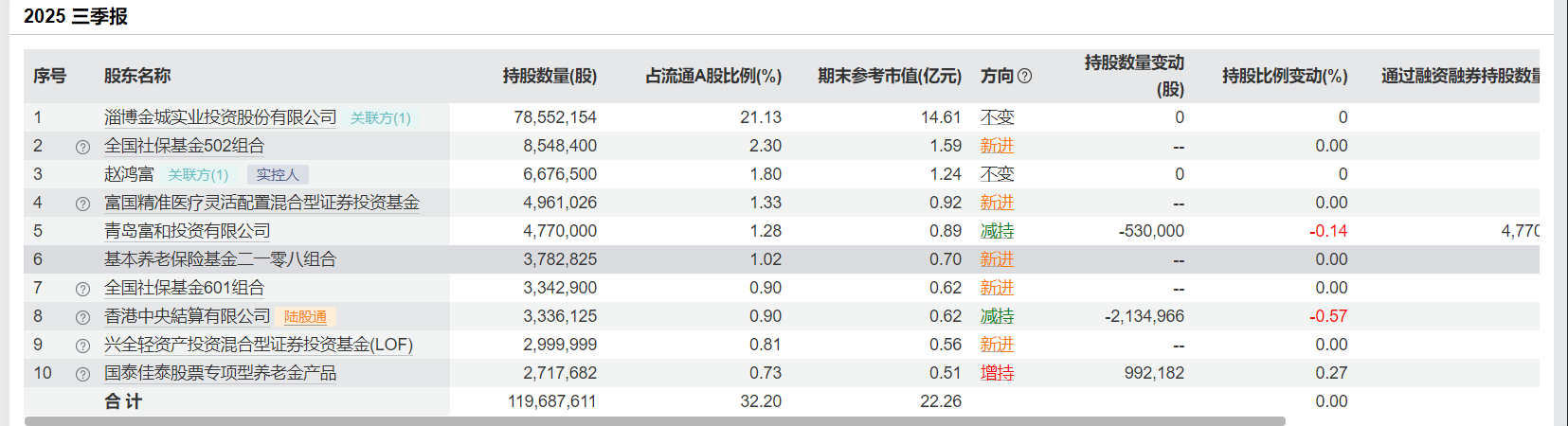Click question icon beside 全国社保基金601组合

82,289
